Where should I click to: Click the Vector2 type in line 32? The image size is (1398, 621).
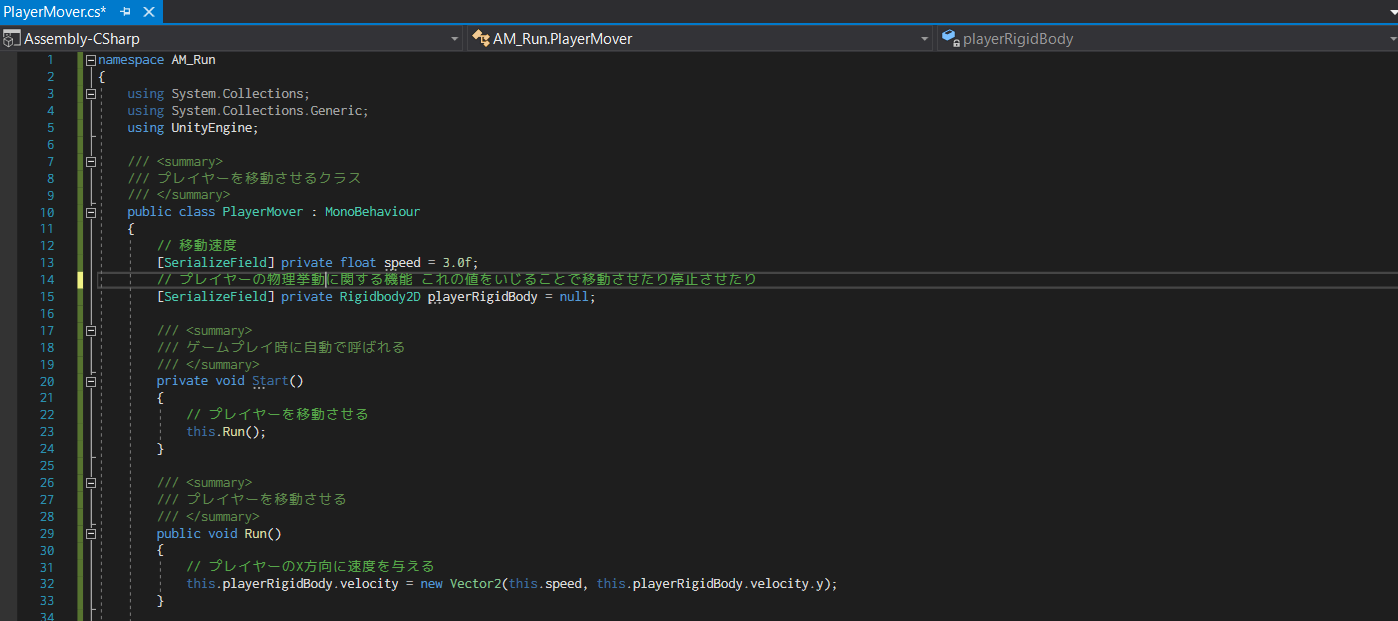click(x=475, y=584)
